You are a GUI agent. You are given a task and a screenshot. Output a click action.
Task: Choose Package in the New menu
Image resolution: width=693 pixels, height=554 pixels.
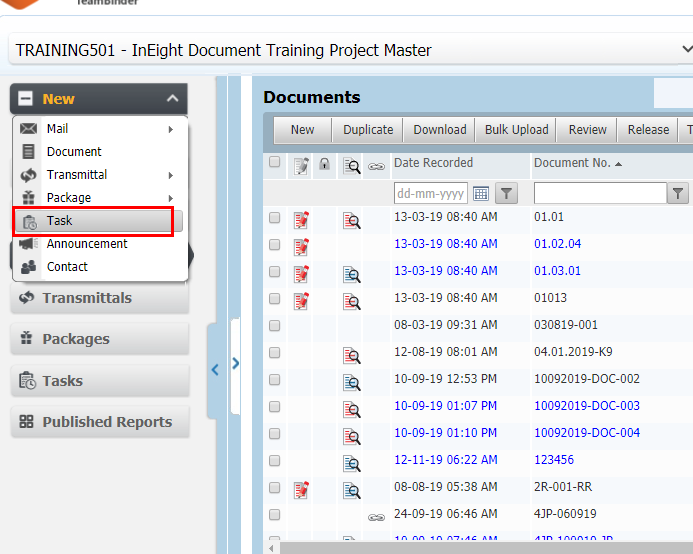pyautogui.click(x=100, y=198)
